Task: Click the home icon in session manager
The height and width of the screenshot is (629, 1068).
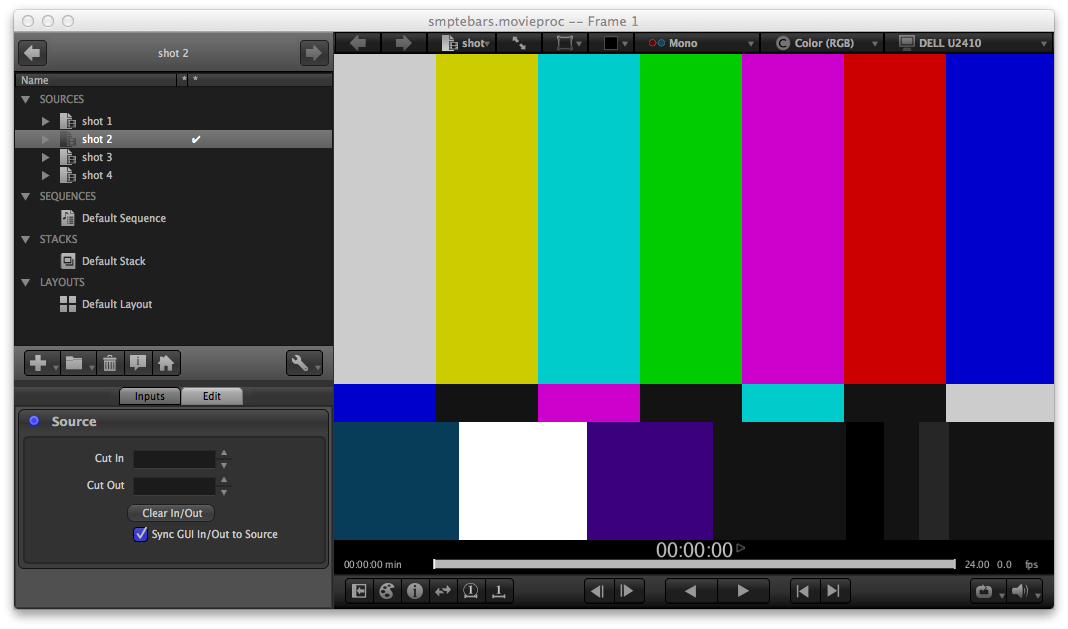Action: 166,363
